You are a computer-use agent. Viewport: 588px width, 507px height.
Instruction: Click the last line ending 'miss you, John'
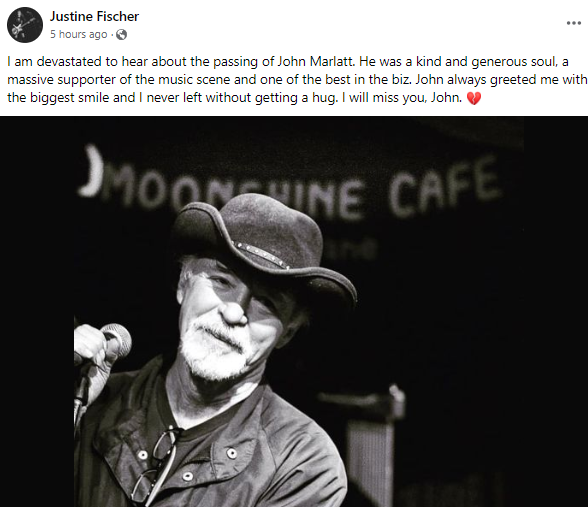point(234,98)
